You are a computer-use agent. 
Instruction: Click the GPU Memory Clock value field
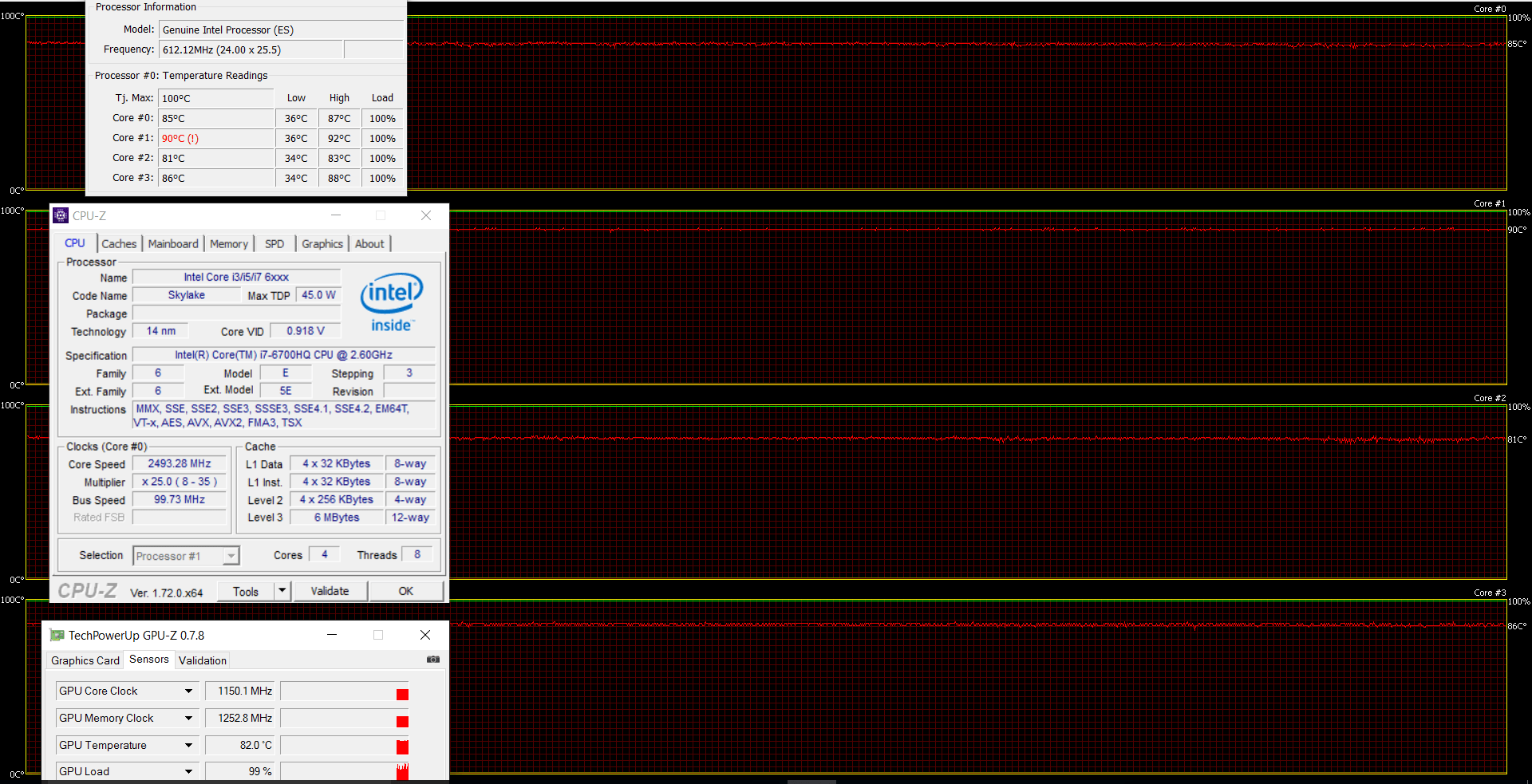[240, 718]
